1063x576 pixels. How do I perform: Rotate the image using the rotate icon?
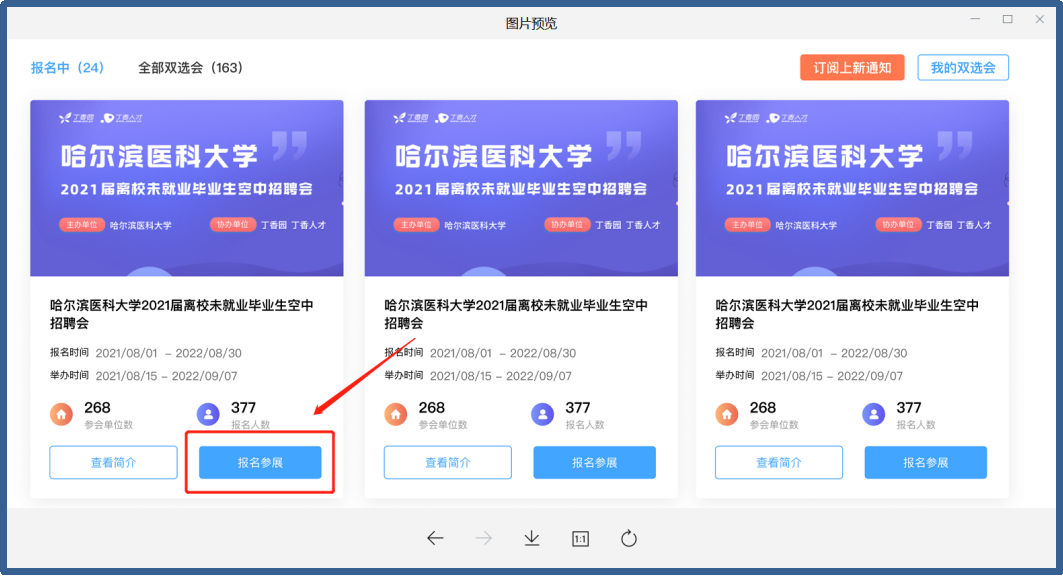click(x=628, y=538)
